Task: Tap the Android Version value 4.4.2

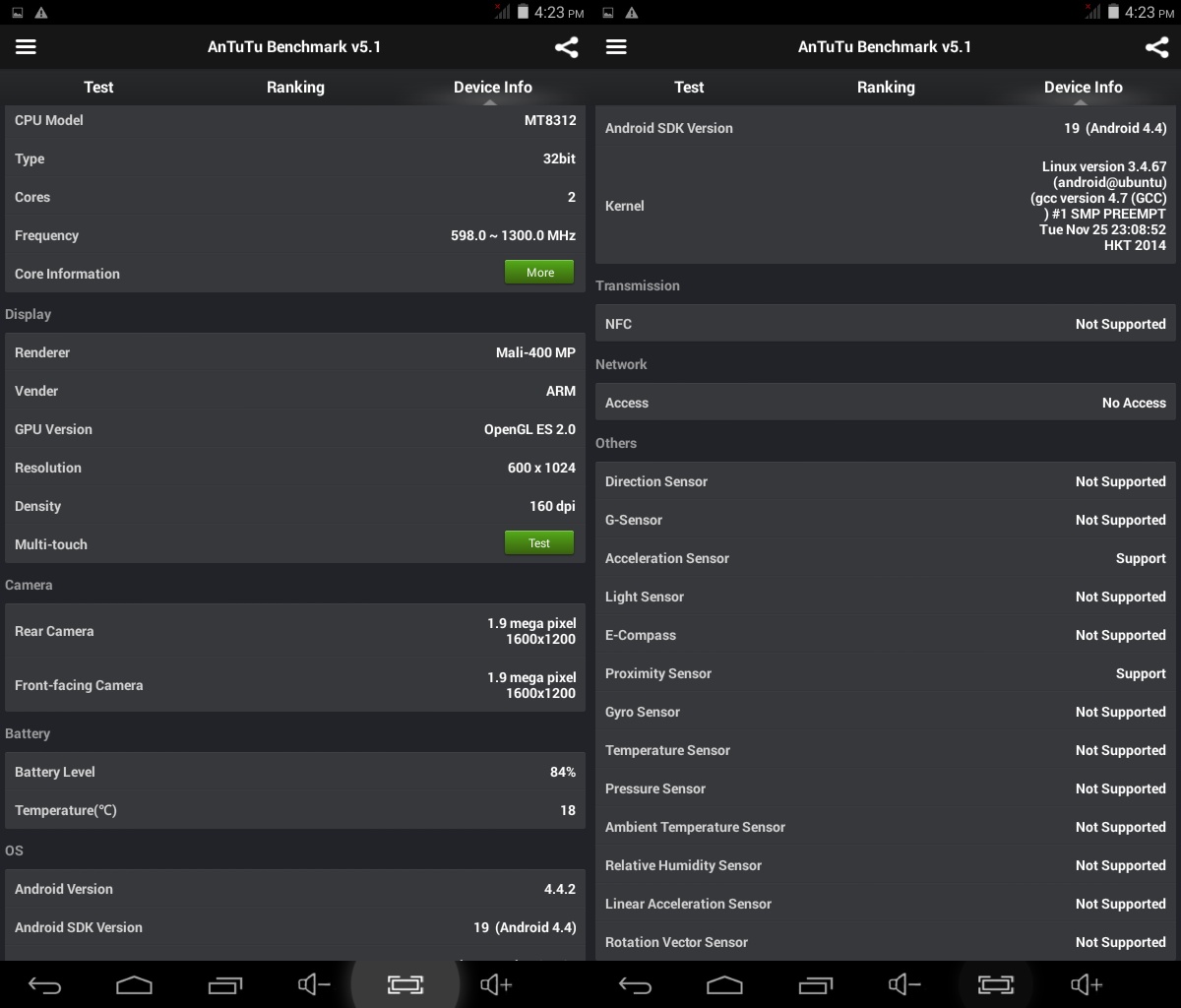Action: click(x=560, y=889)
